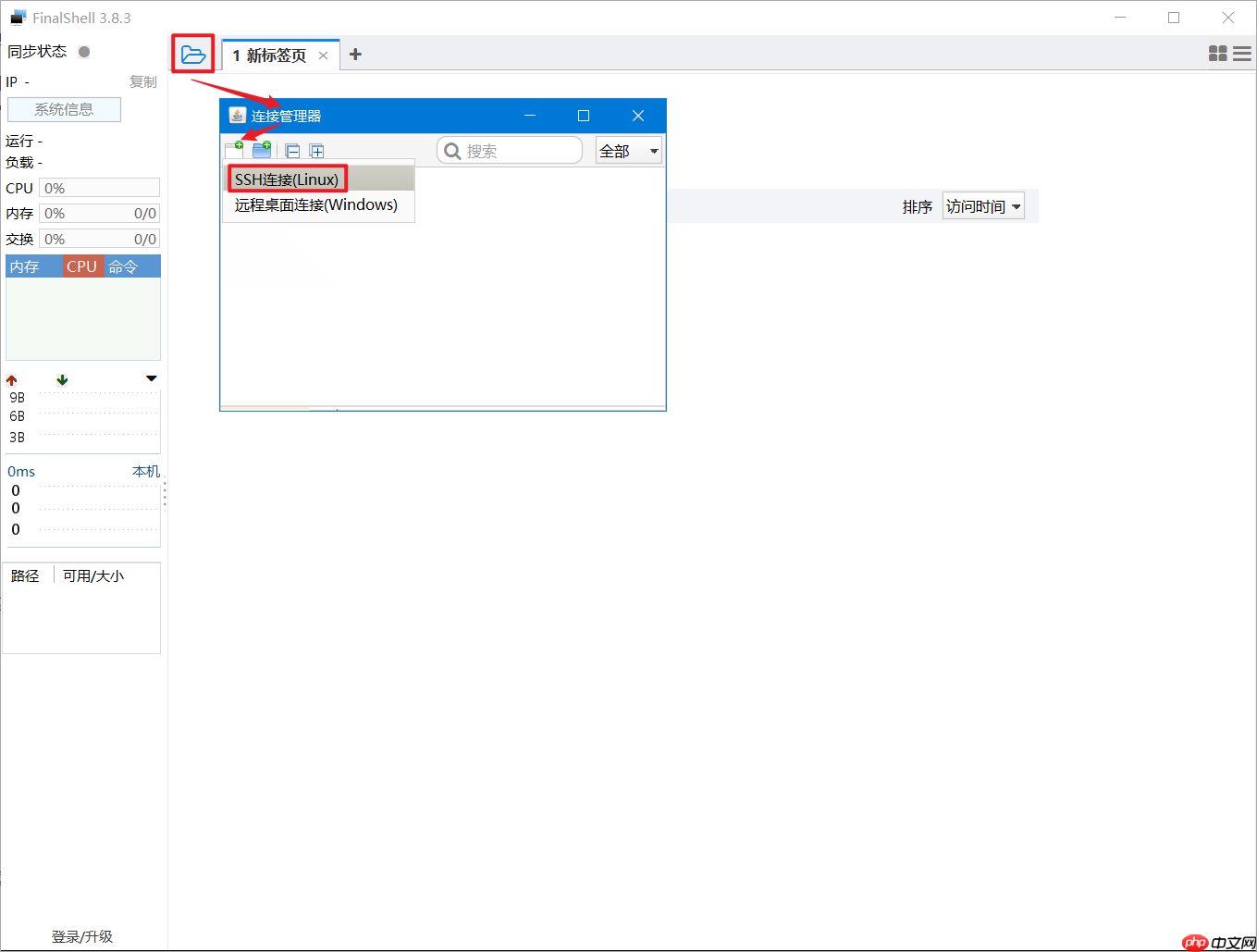Toggle the red upload traffic arrow
Image resolution: width=1257 pixels, height=952 pixels.
click(11, 379)
